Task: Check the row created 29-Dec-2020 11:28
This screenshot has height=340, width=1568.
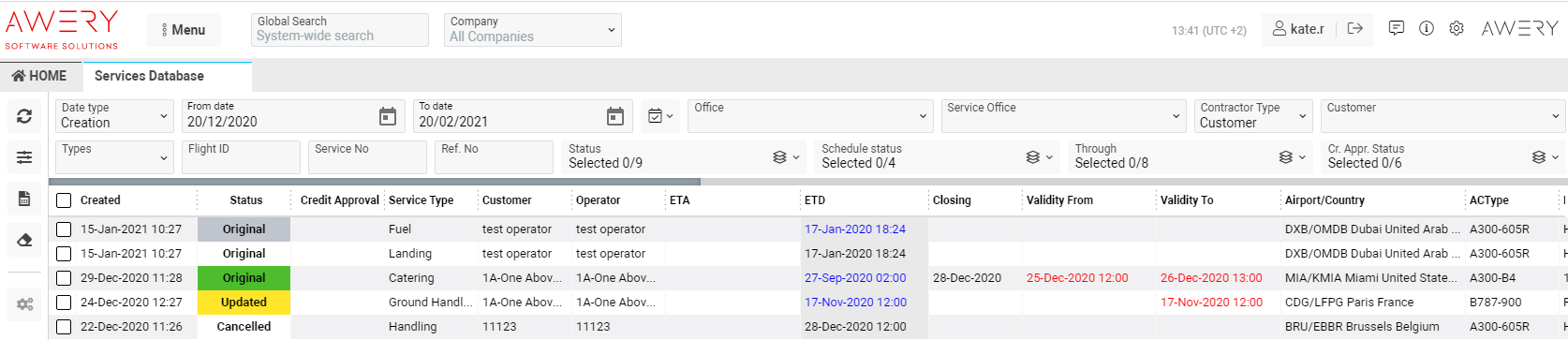Action: tap(64, 278)
